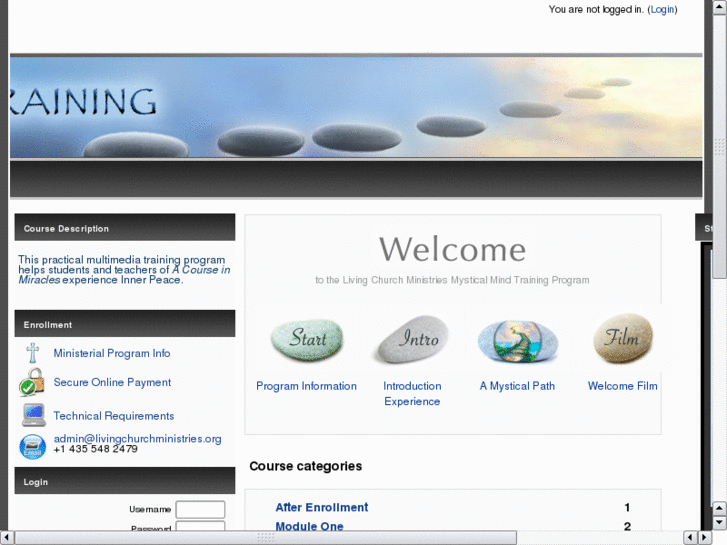Click the vertical scrollbar thumb

click(720, 146)
